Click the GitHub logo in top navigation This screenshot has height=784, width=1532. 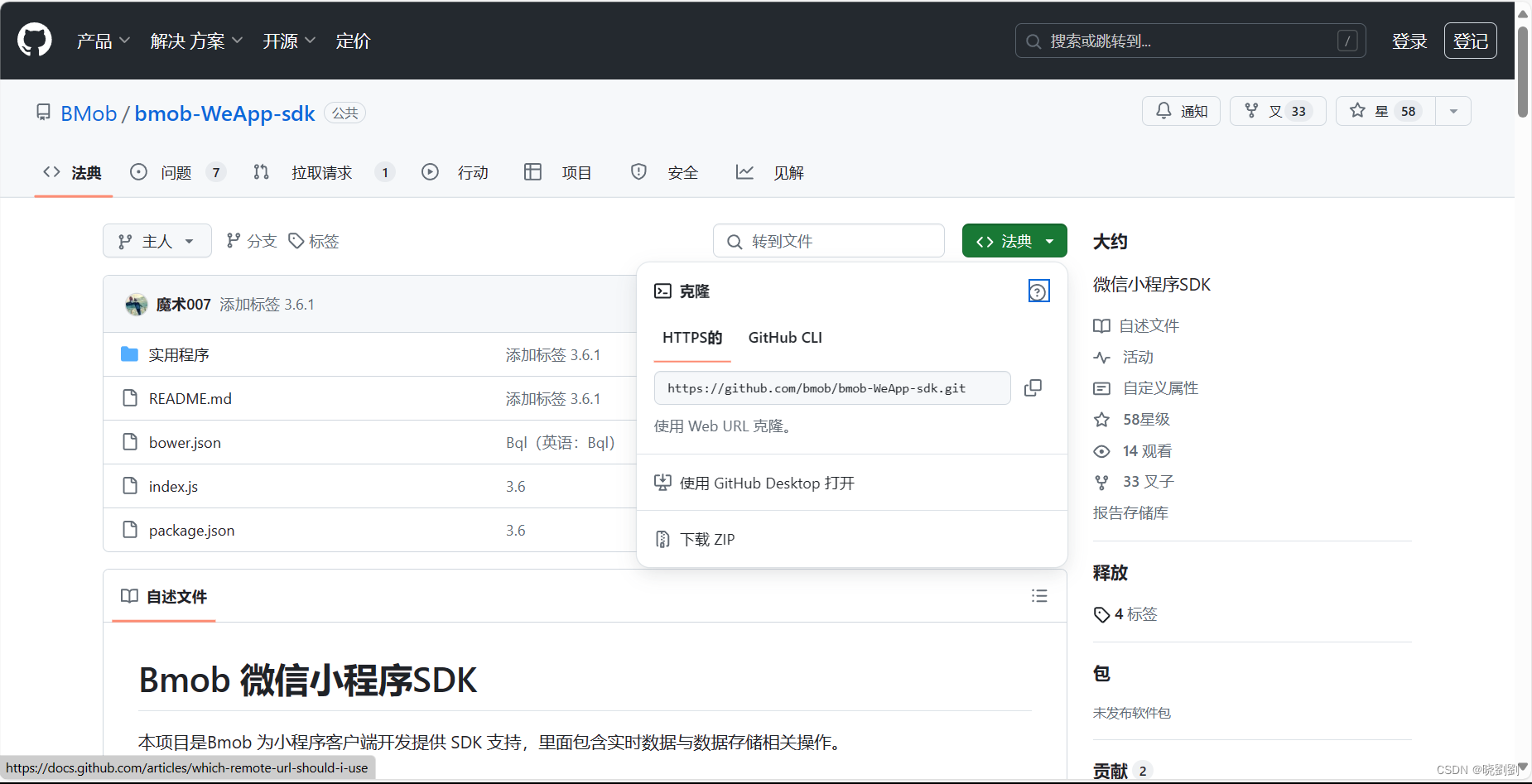pos(34,39)
